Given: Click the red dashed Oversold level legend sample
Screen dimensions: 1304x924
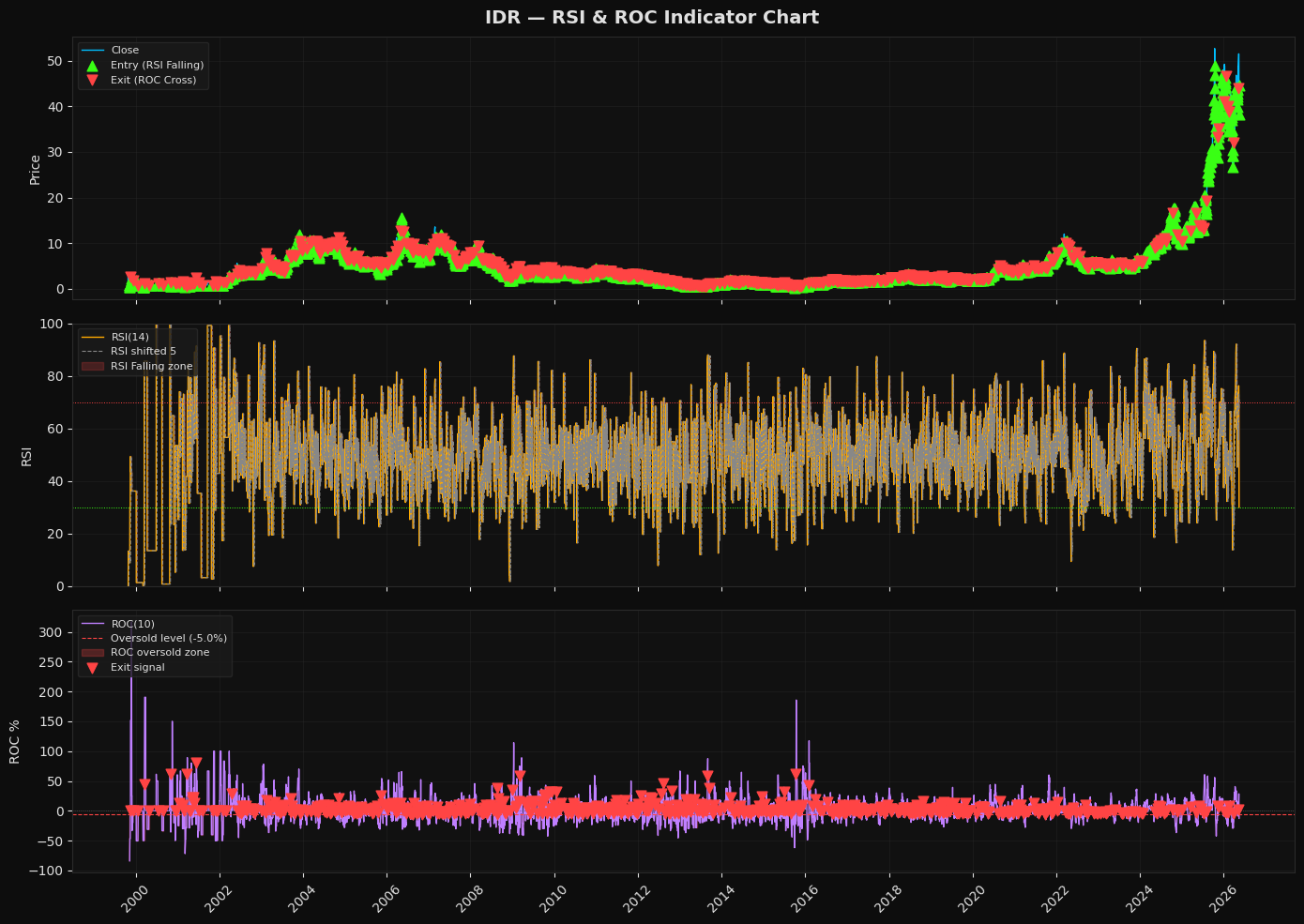Looking at the screenshot, I should [92, 639].
